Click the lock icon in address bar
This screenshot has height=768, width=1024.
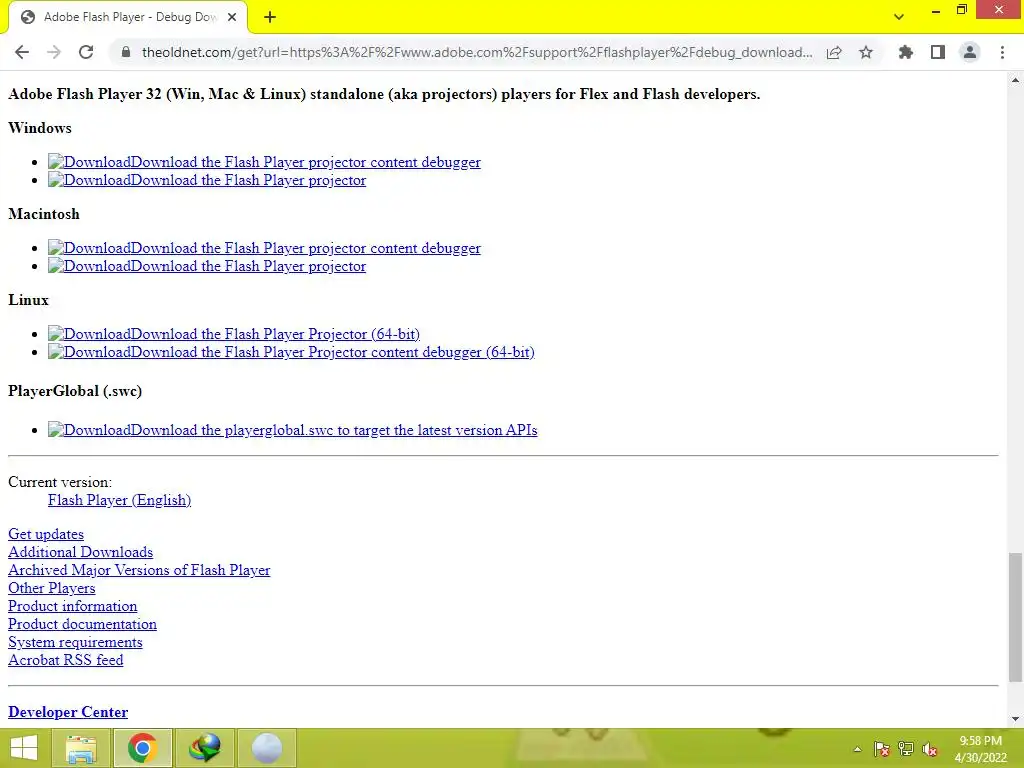(126, 52)
